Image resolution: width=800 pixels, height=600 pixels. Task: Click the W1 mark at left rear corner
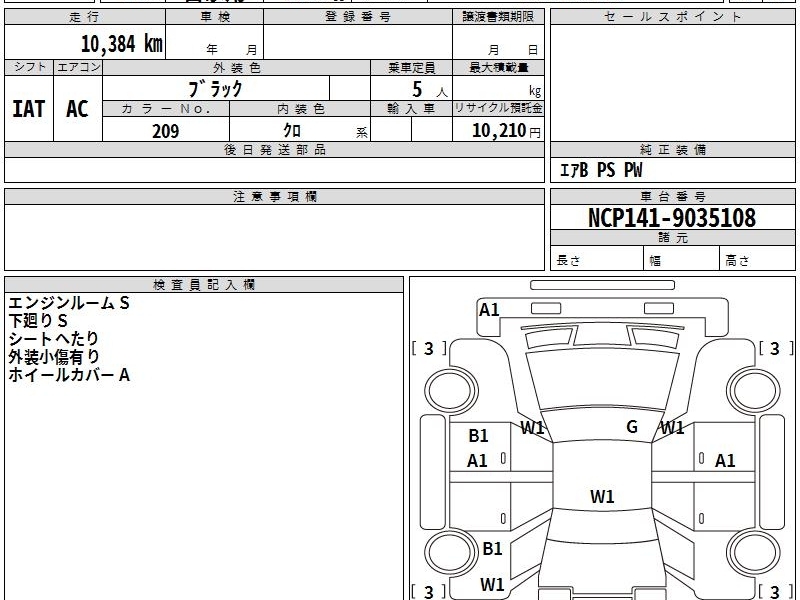(492, 584)
